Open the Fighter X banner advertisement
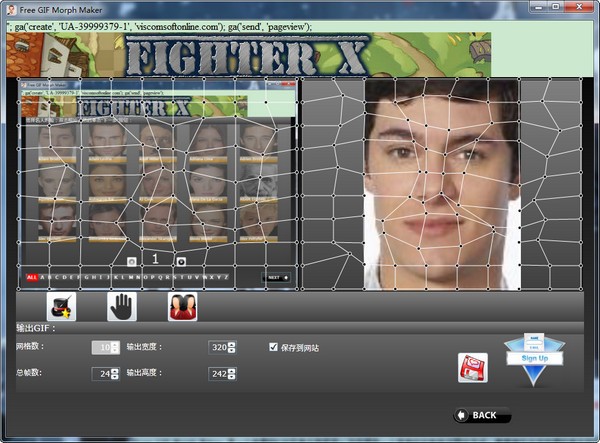This screenshot has width=600, height=443. click(249, 55)
